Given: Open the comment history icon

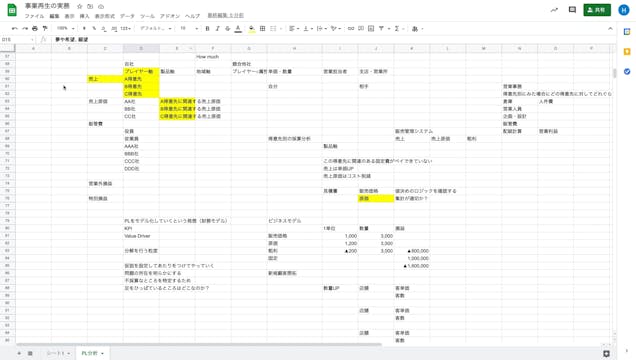Looking at the screenshot, I should pos(572,10).
